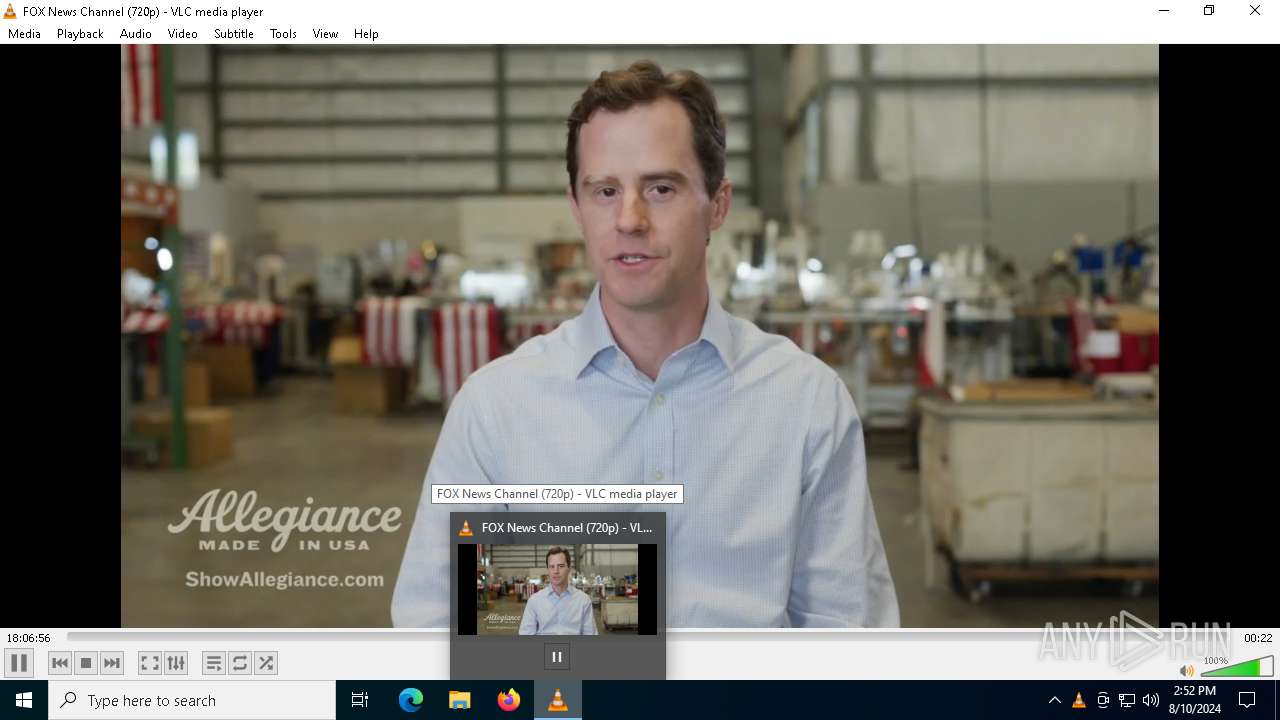Open File Explorer from taskbar

[460, 700]
